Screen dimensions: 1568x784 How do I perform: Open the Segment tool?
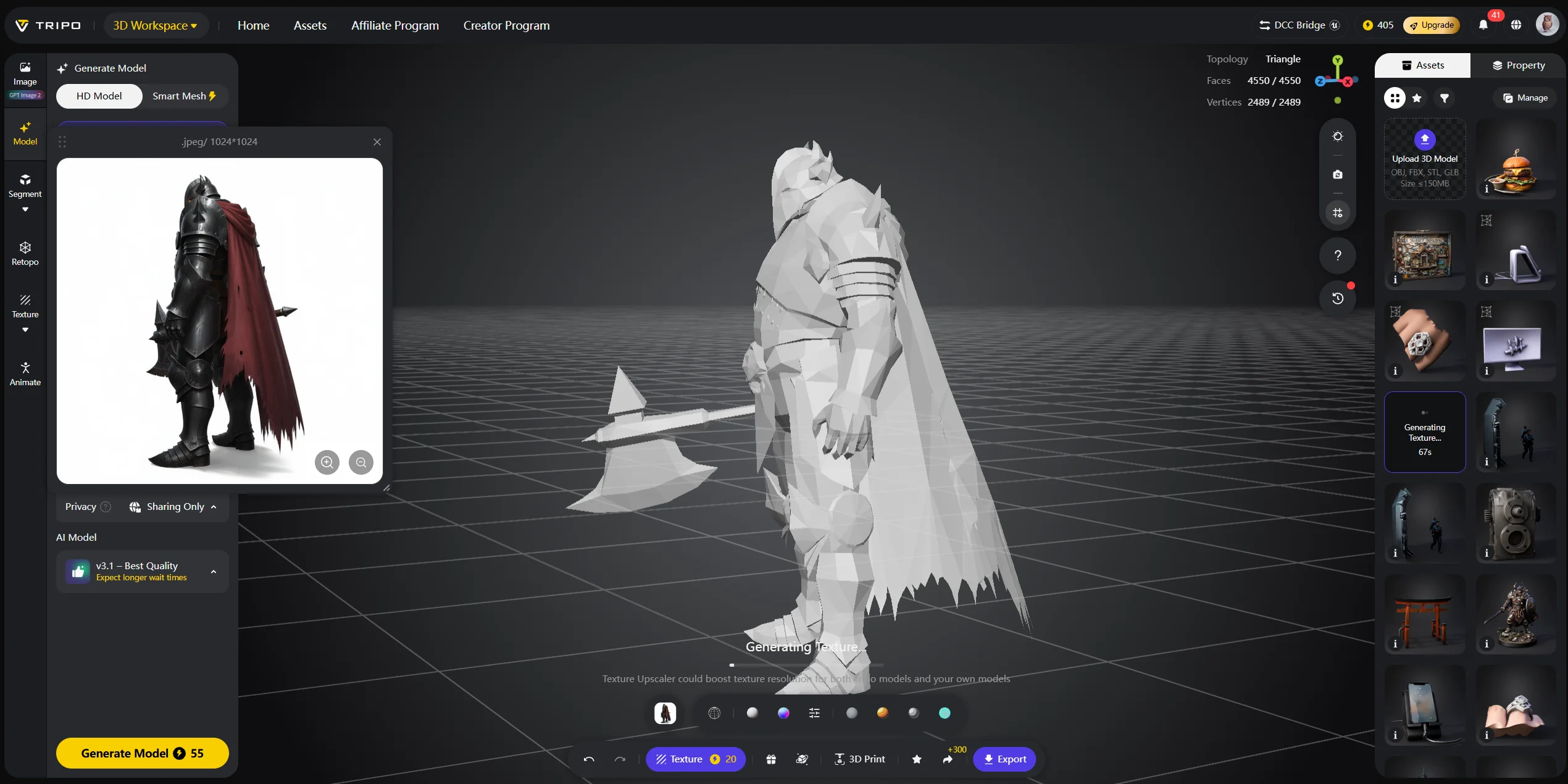pyautogui.click(x=25, y=186)
